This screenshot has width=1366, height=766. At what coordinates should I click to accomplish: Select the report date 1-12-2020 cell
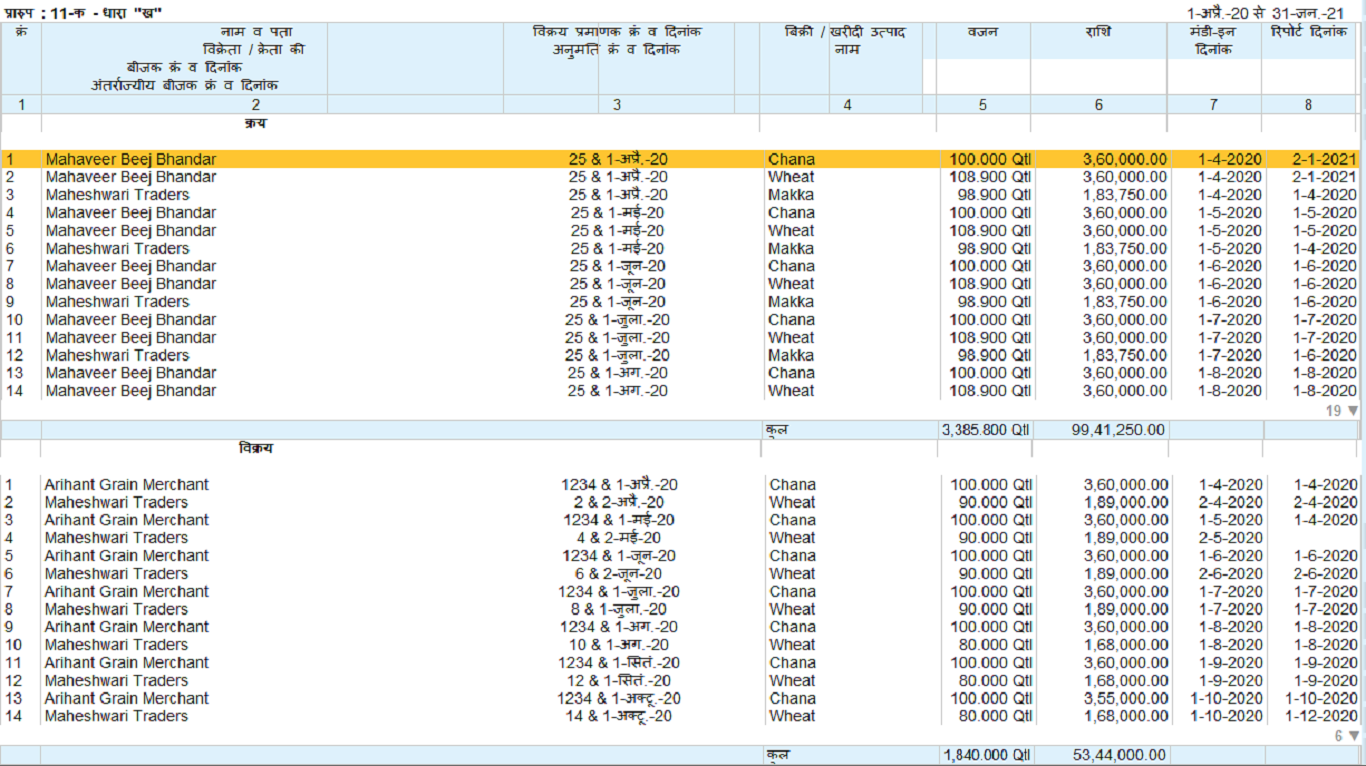(x=1323, y=716)
